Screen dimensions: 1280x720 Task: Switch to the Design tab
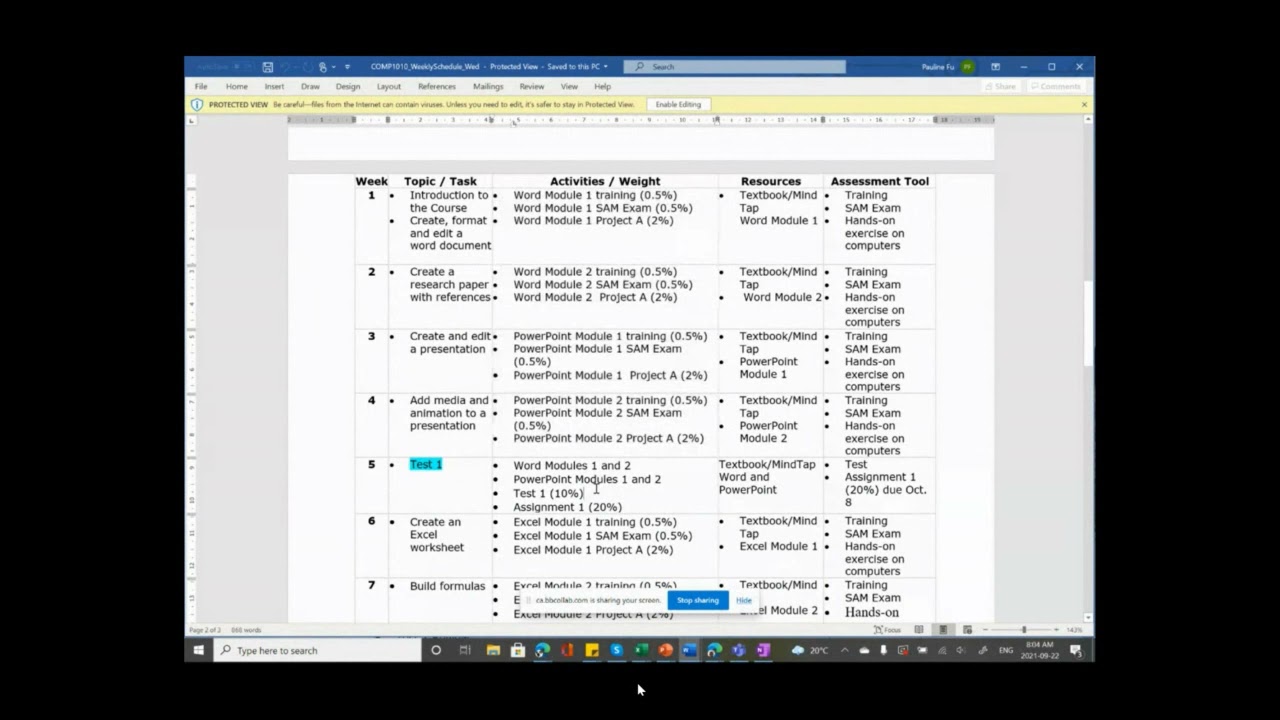(348, 87)
